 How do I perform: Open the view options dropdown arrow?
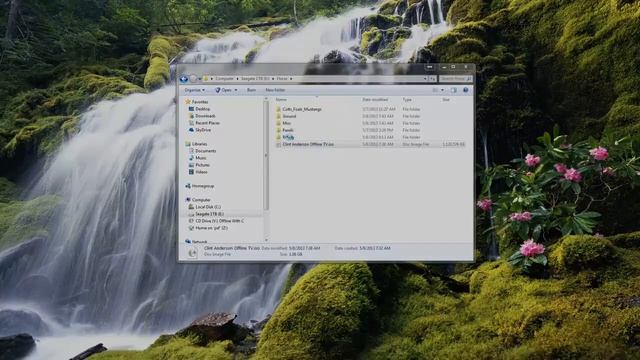coord(442,90)
